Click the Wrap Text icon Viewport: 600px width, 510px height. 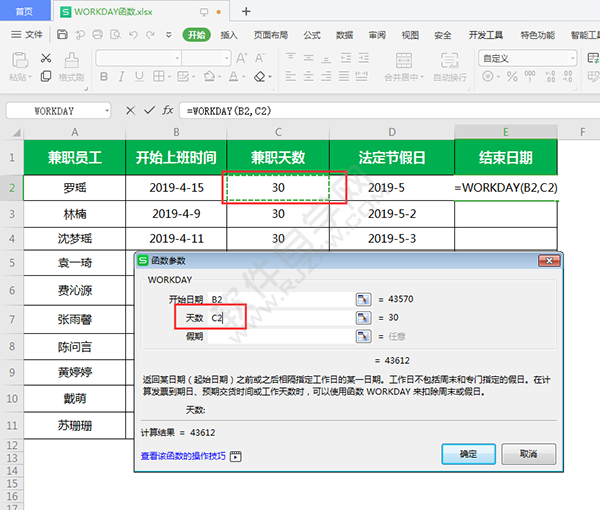[450, 60]
